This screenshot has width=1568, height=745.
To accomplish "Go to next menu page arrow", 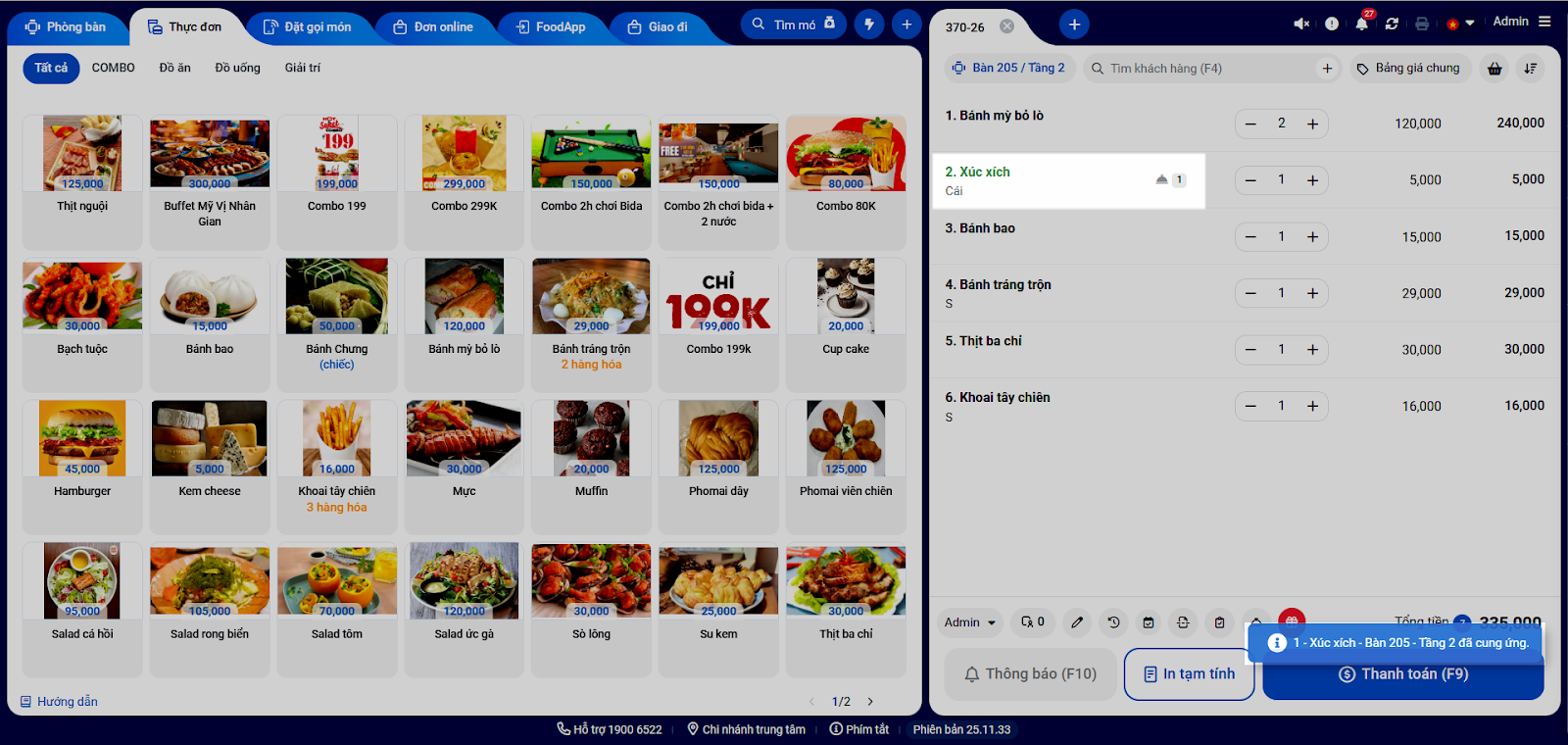I will [870, 702].
